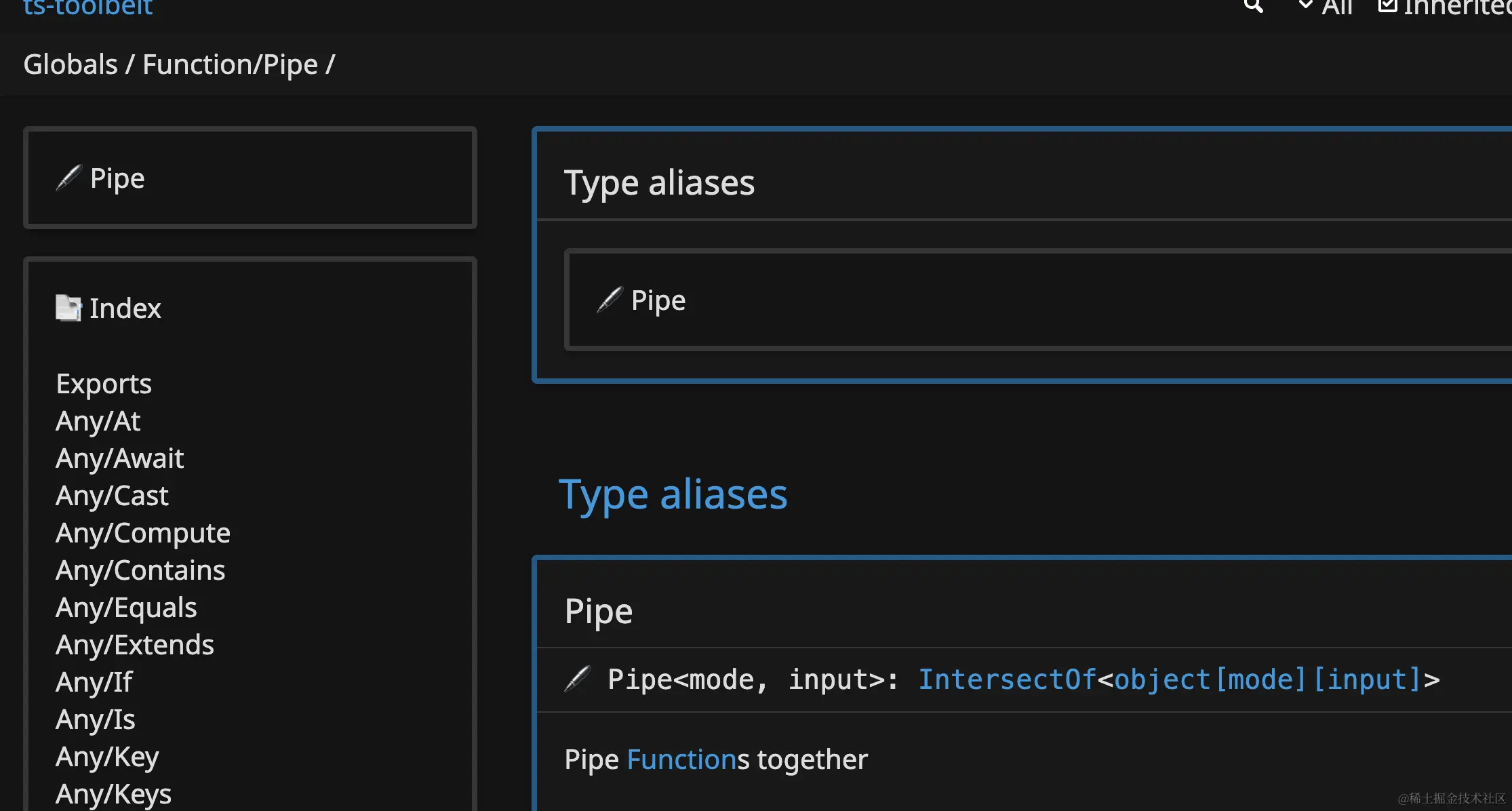1512x811 pixels.
Task: Click the IntersectOf type link
Action: click(1006, 679)
